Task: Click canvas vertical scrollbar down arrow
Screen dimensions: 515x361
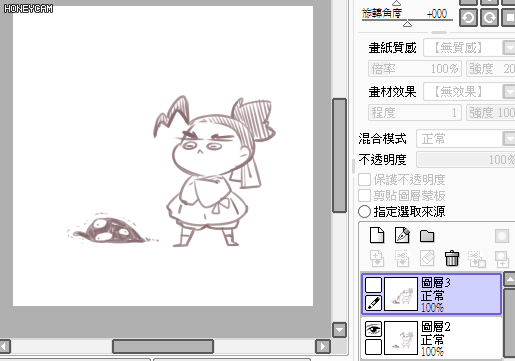Action: coord(339,330)
